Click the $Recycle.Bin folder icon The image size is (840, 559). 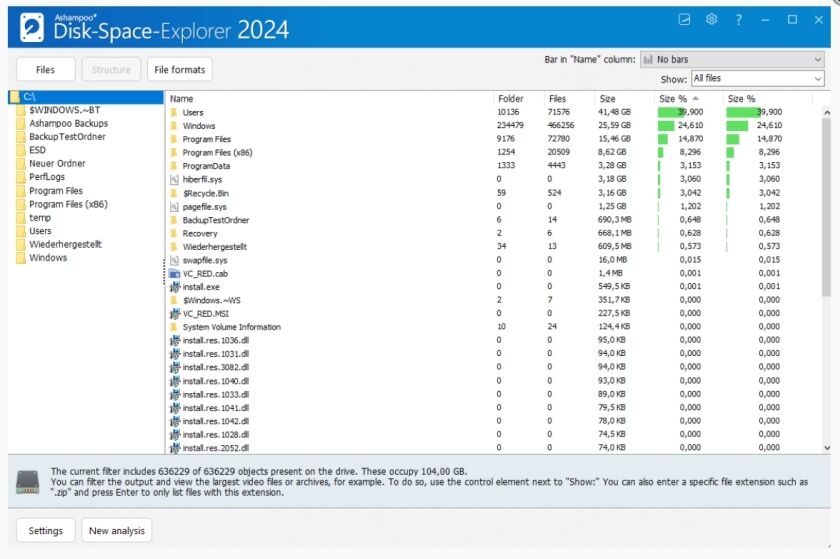click(x=174, y=193)
